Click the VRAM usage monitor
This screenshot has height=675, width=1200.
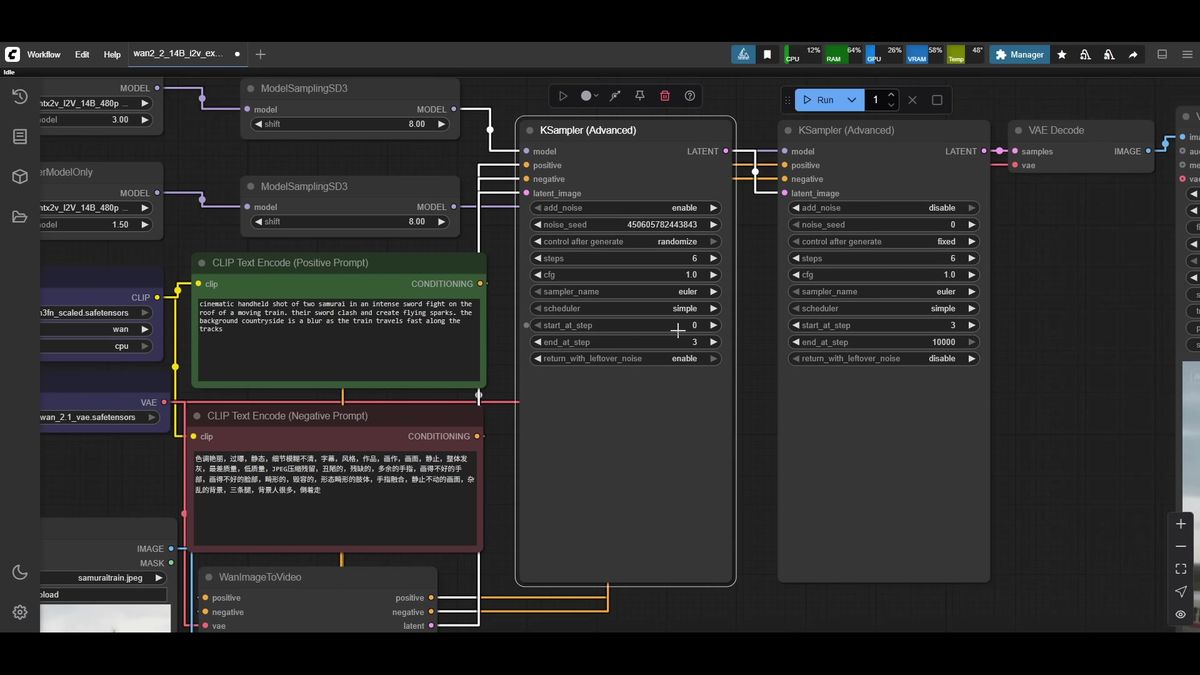(x=924, y=54)
